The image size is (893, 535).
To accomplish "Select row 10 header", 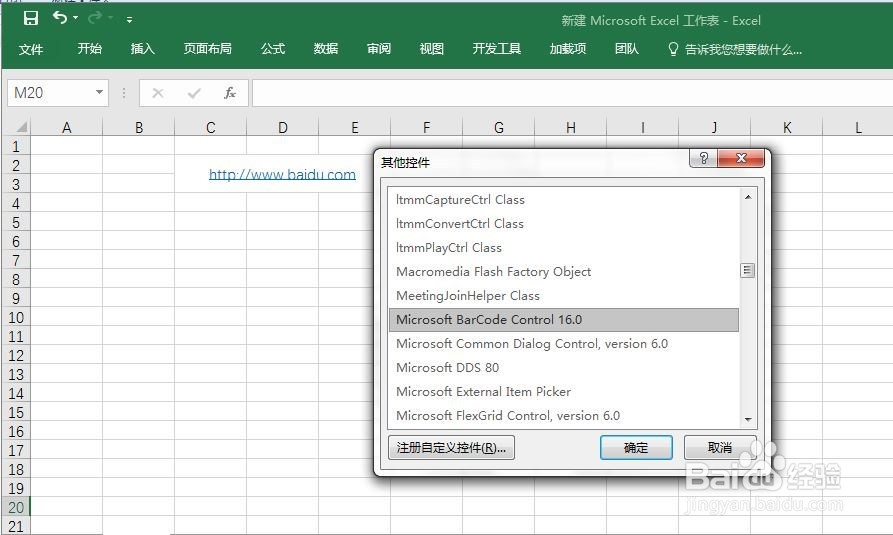I will tap(16, 317).
